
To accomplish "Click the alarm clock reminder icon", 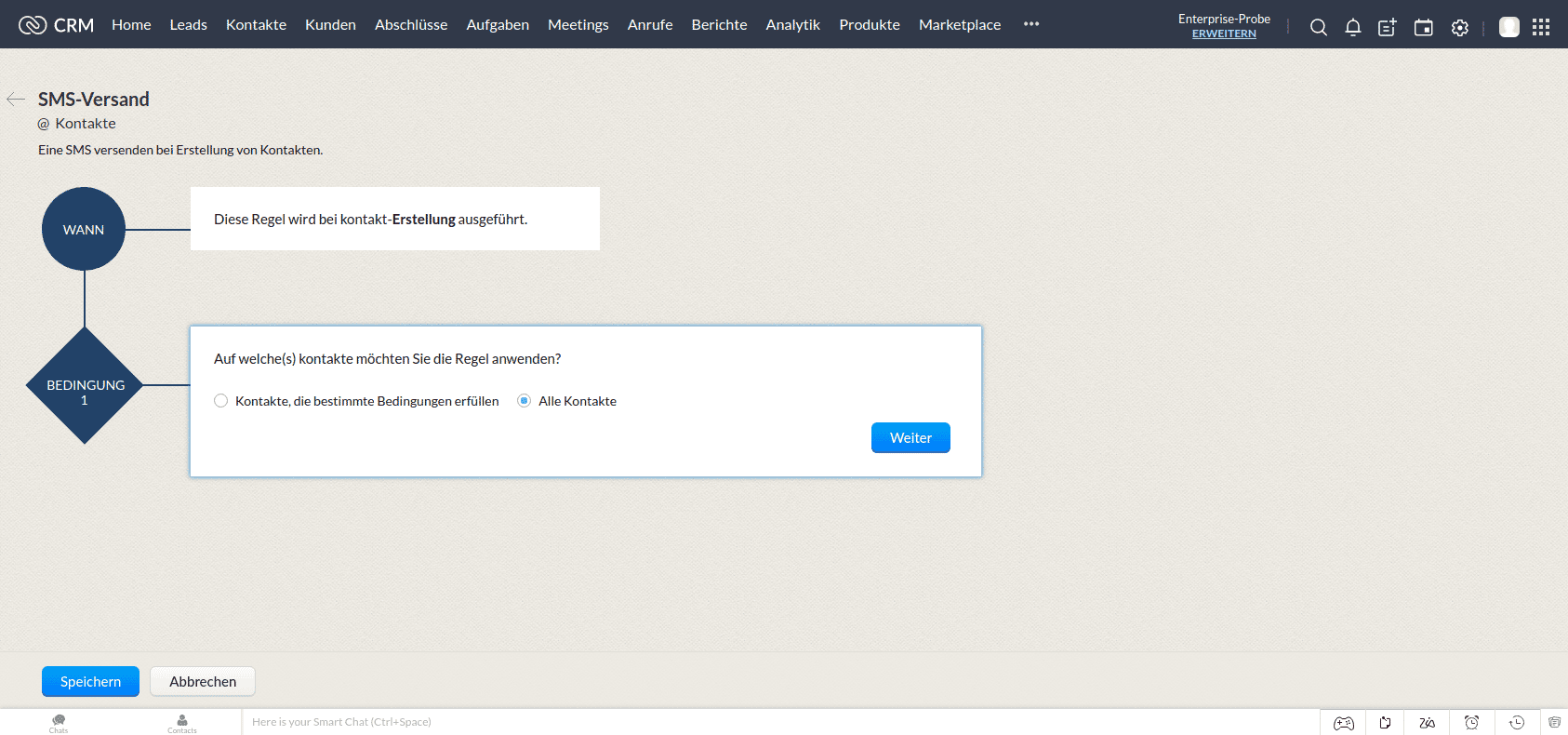I will pyautogui.click(x=1471, y=722).
